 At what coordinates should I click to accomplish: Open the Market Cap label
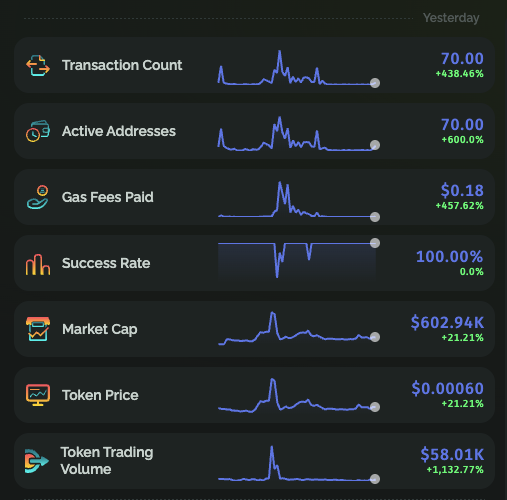coord(100,329)
